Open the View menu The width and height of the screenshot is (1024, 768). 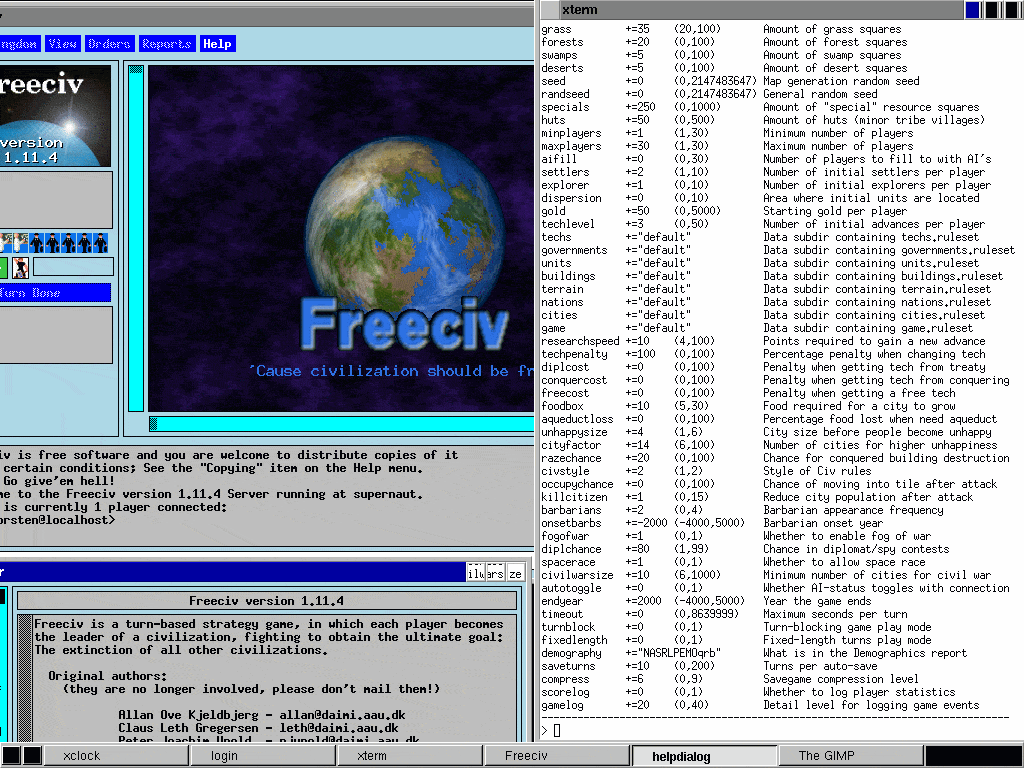pos(62,44)
